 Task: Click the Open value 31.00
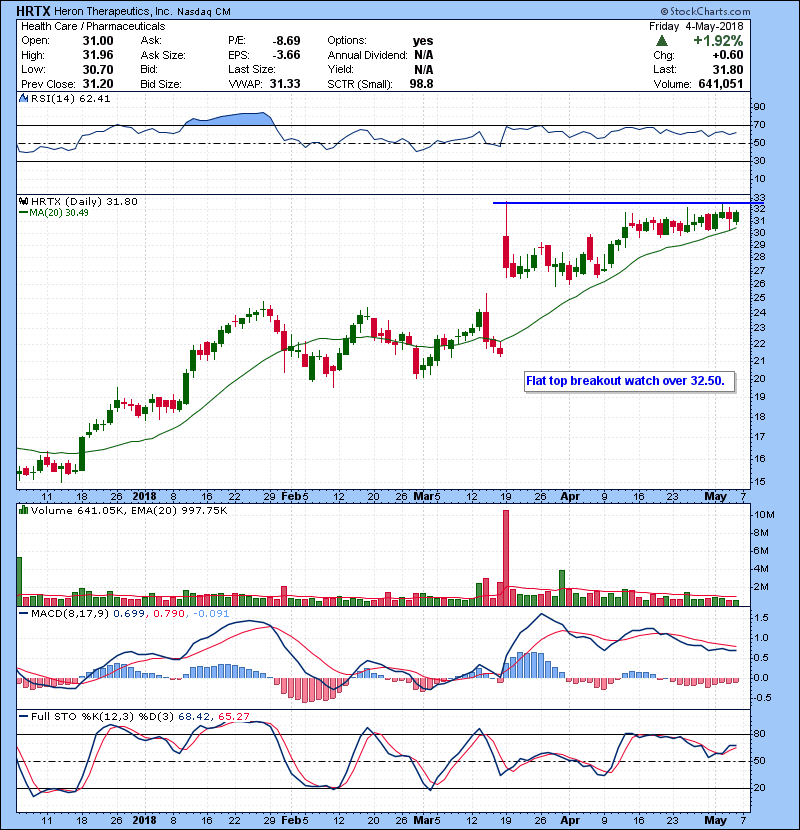98,41
